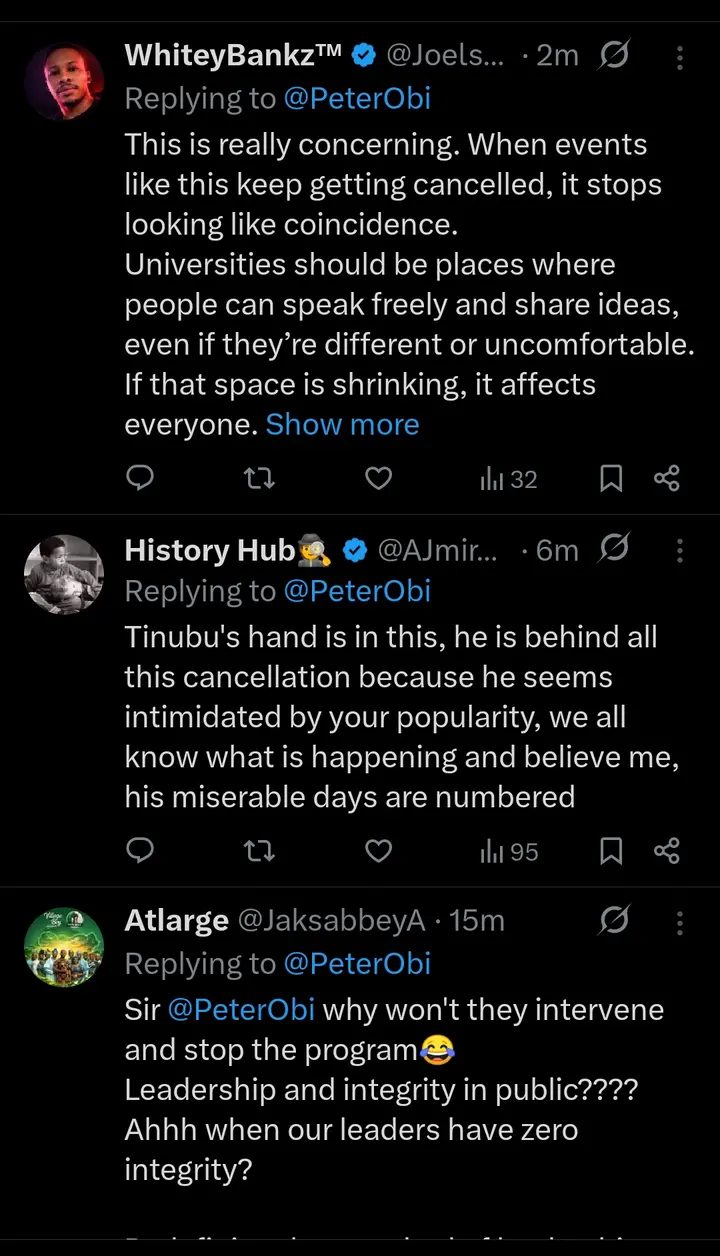Open more options for History Hub's tweet
720x1256 pixels.
[x=680, y=550]
